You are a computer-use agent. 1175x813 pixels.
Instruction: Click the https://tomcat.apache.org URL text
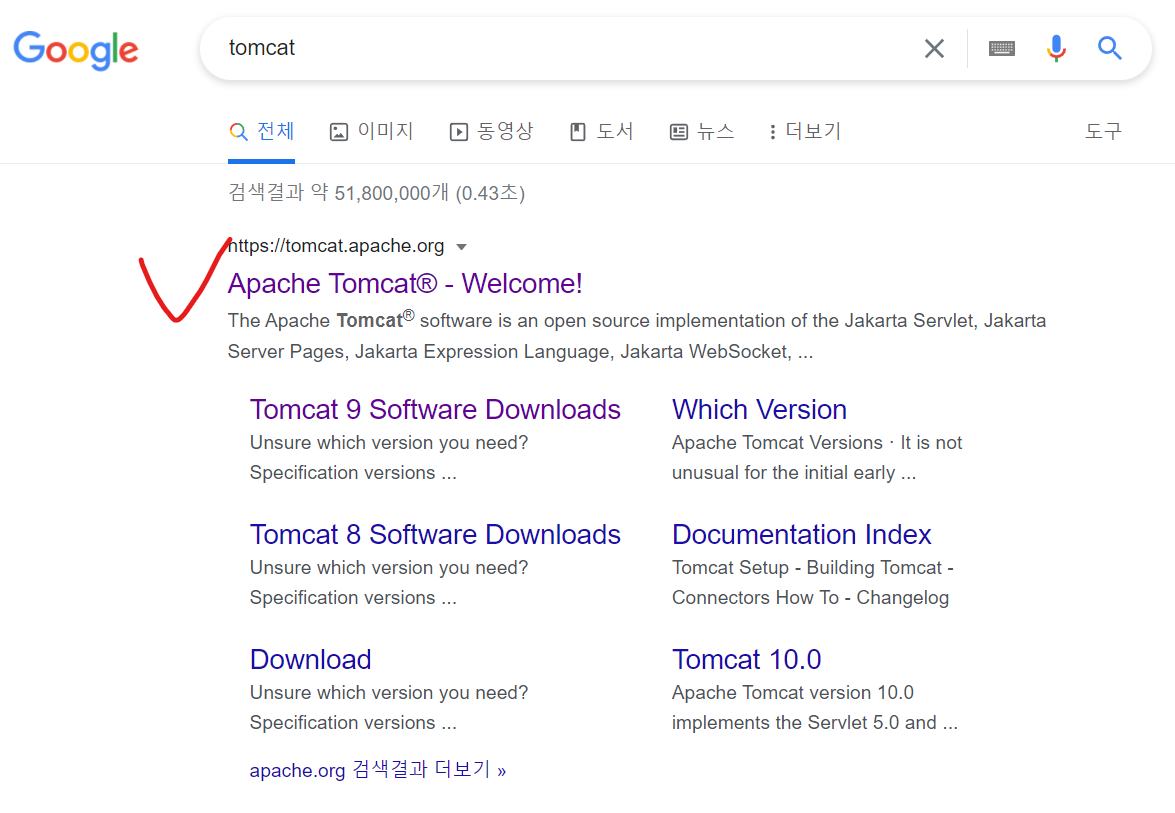click(336, 246)
